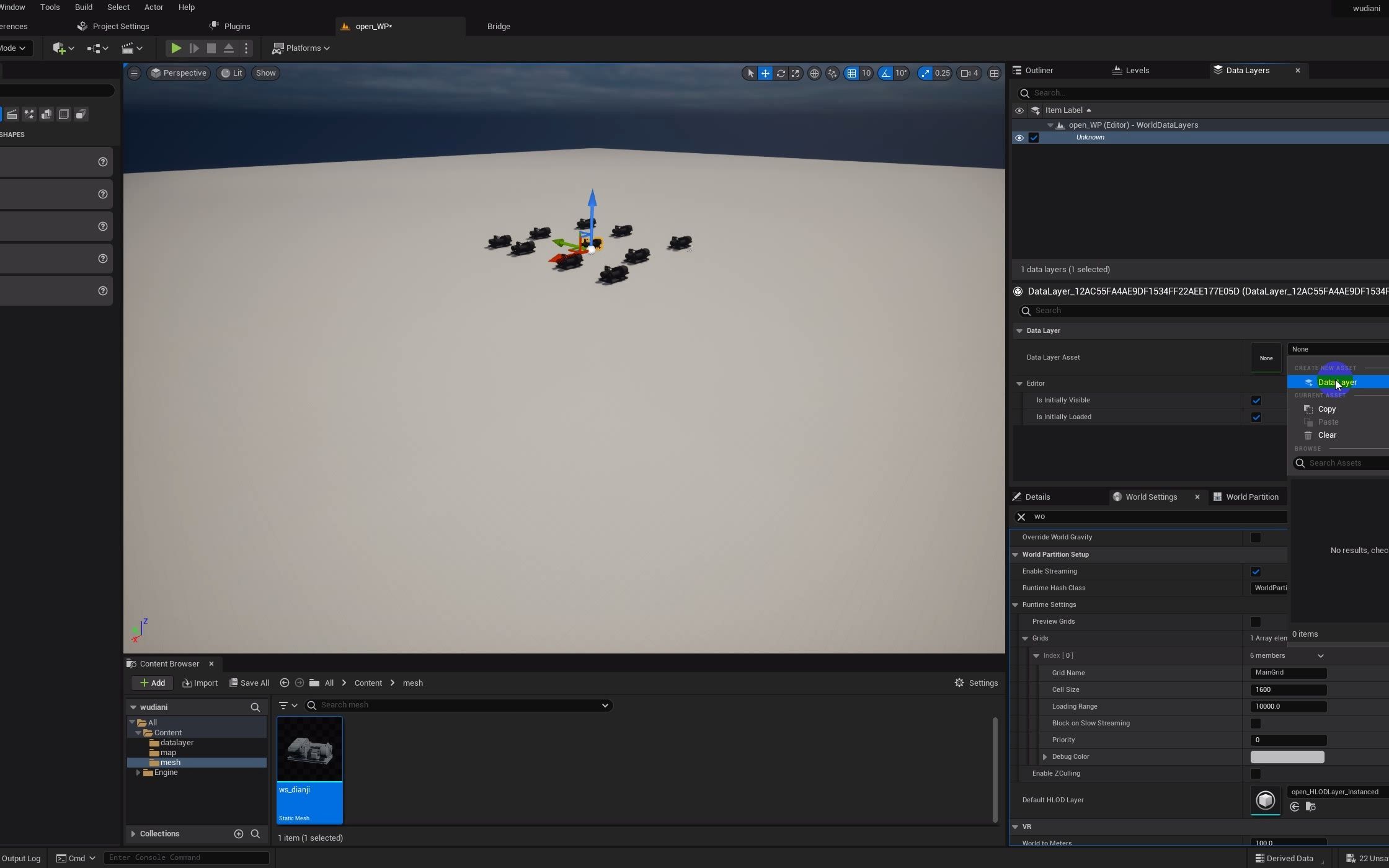Select the scale transform tool icon
Screen dimensions: 1389x868
coord(796,73)
